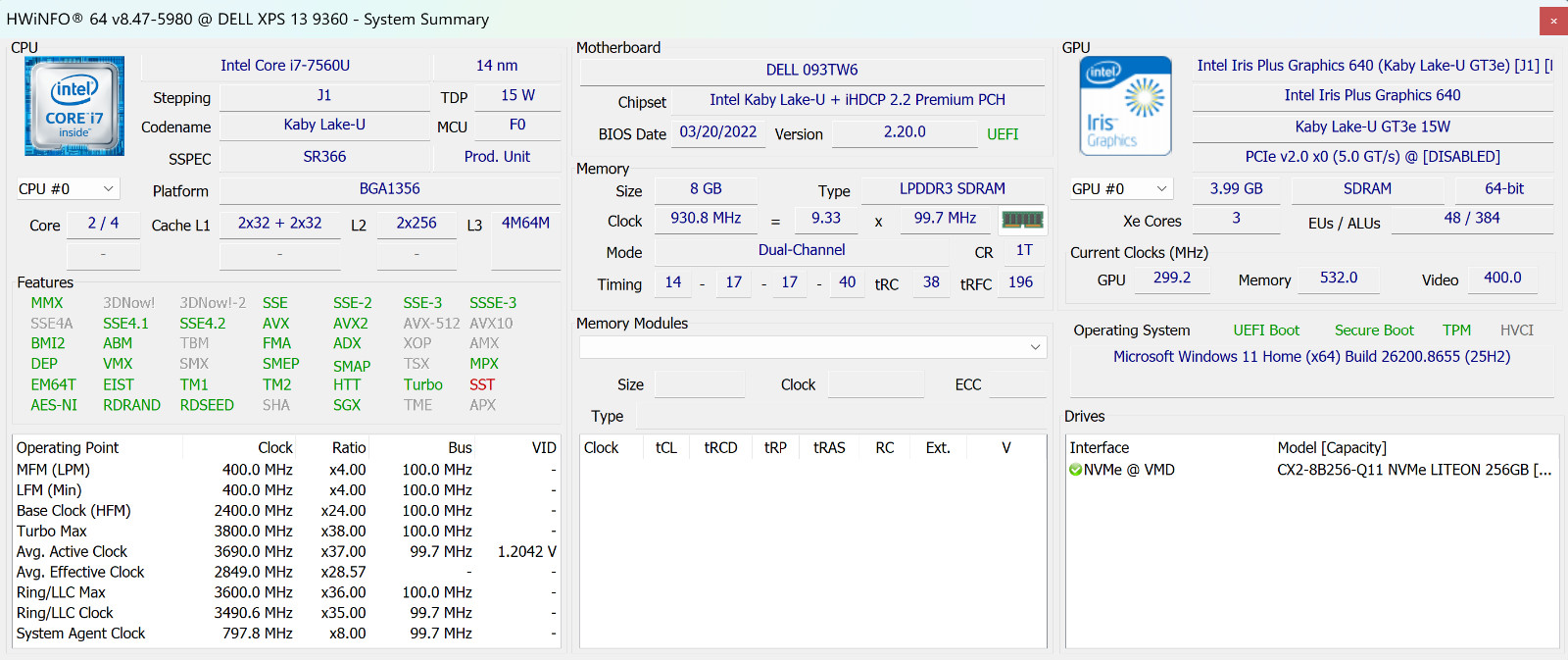1568x660 pixels.
Task: Click the BIOS date 03/20/2022 field
Action: click(x=718, y=132)
